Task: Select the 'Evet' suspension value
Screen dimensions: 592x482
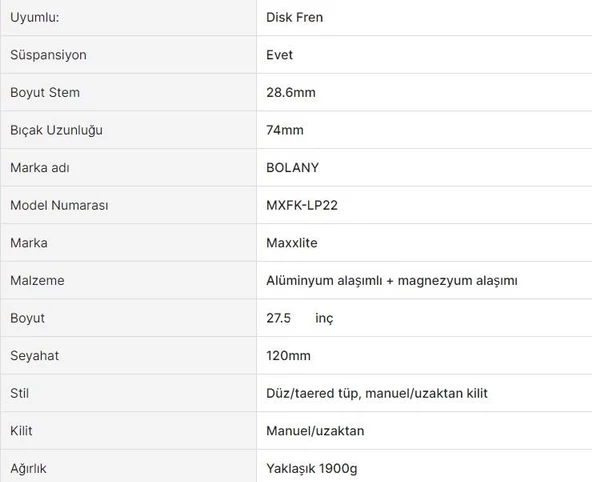Action: coord(279,55)
